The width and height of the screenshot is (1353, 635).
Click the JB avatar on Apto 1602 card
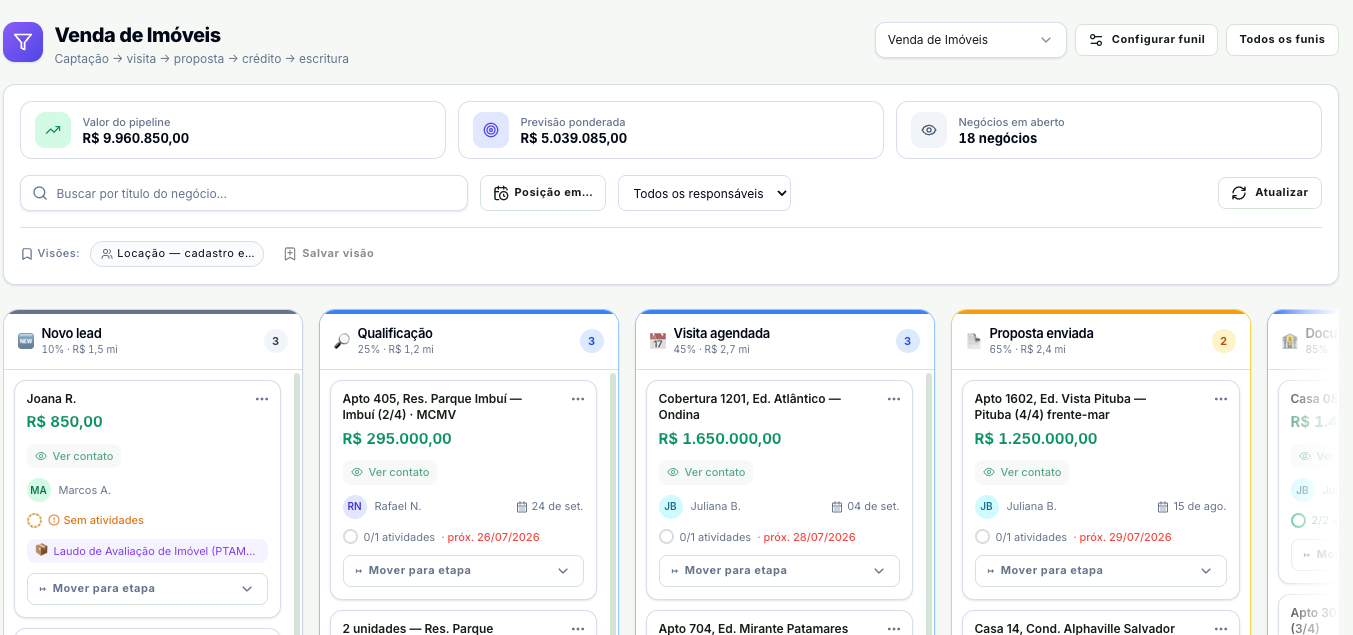[x=987, y=506]
